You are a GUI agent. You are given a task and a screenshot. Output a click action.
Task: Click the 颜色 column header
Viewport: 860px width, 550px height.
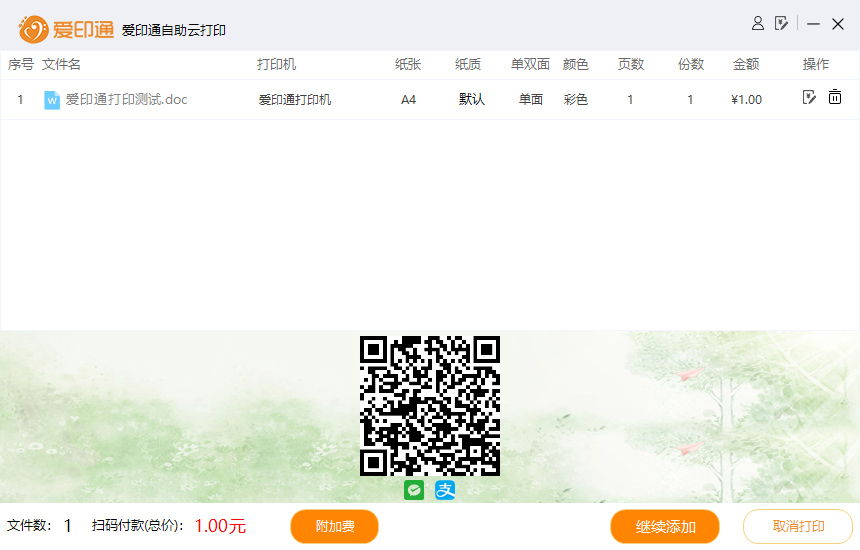click(575, 64)
